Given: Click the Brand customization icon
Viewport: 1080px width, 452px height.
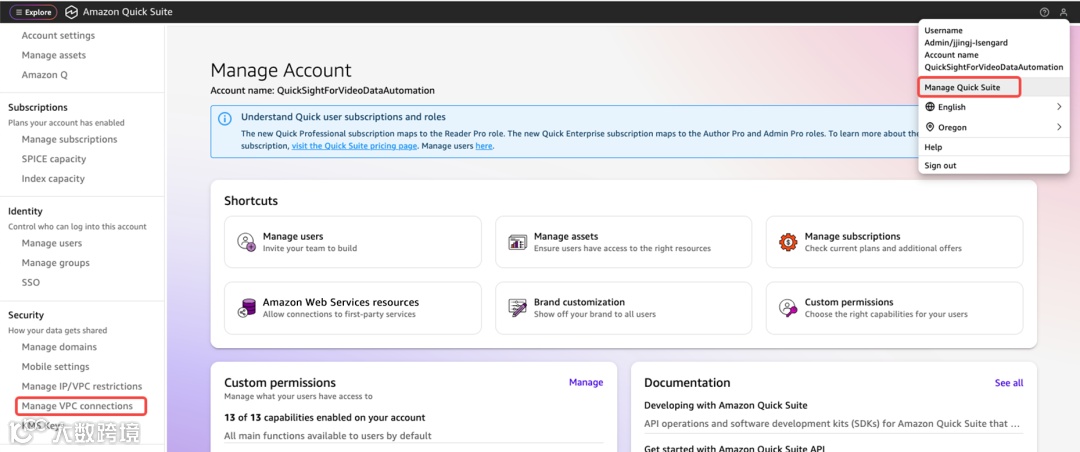Looking at the screenshot, I should (517, 308).
